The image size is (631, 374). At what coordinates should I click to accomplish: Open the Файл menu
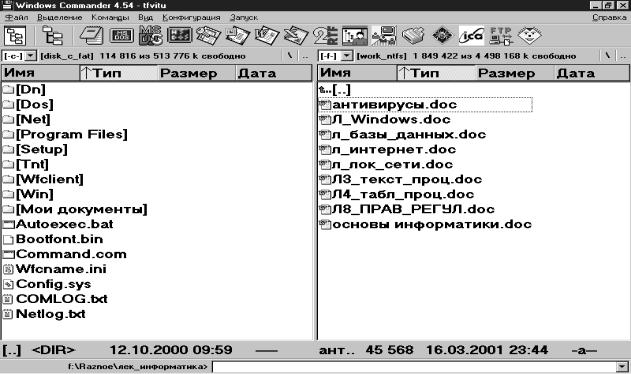point(16,17)
